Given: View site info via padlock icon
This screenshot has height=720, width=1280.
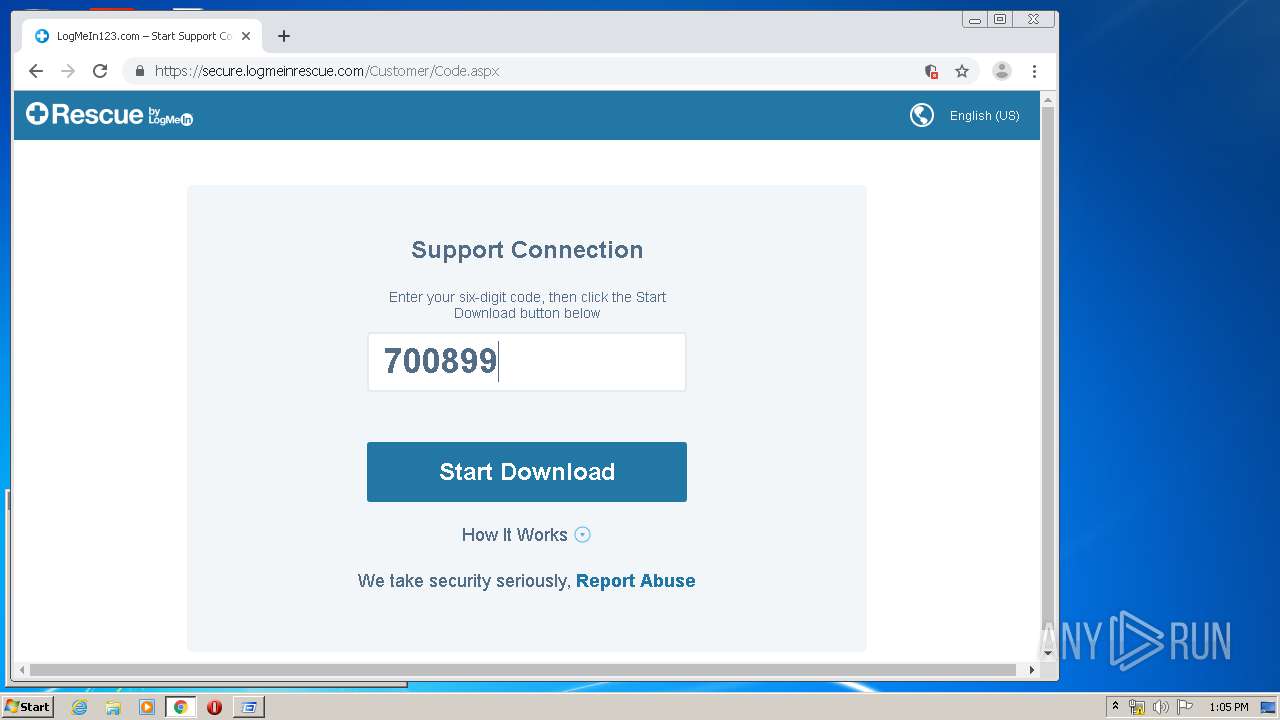Looking at the screenshot, I should 139,71.
